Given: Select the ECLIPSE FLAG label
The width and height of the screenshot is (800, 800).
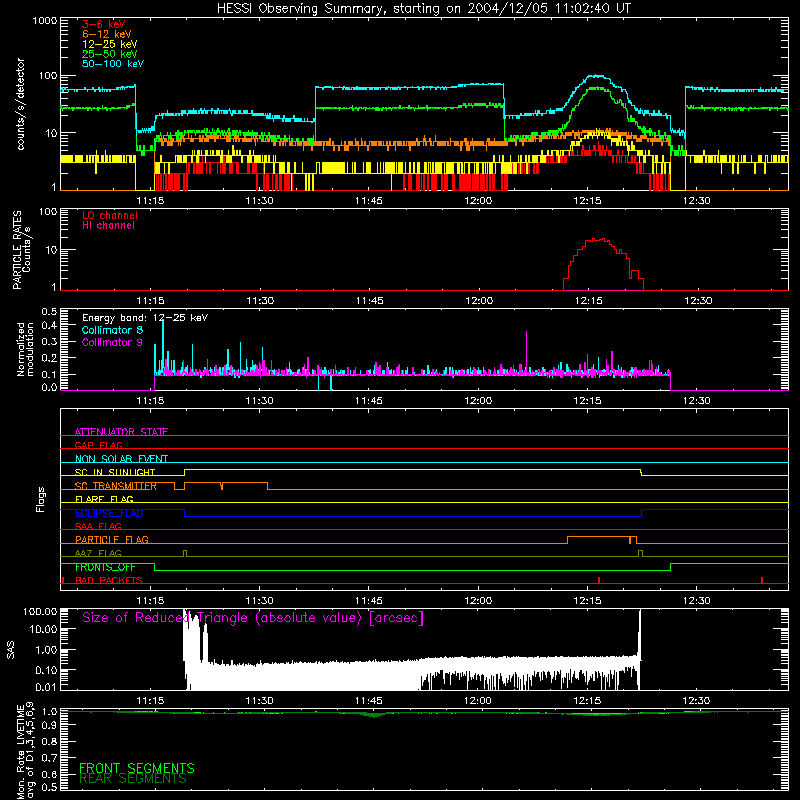Looking at the screenshot, I should (x=109, y=513).
